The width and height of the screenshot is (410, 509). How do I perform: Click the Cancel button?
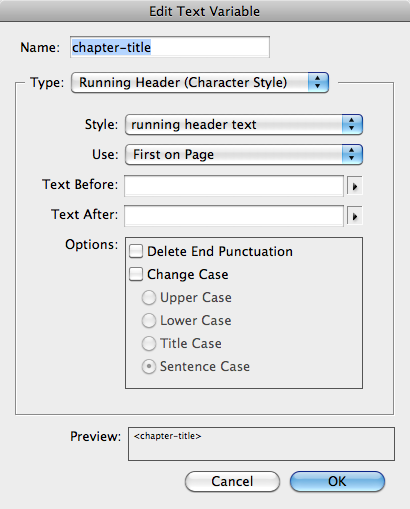click(232, 481)
